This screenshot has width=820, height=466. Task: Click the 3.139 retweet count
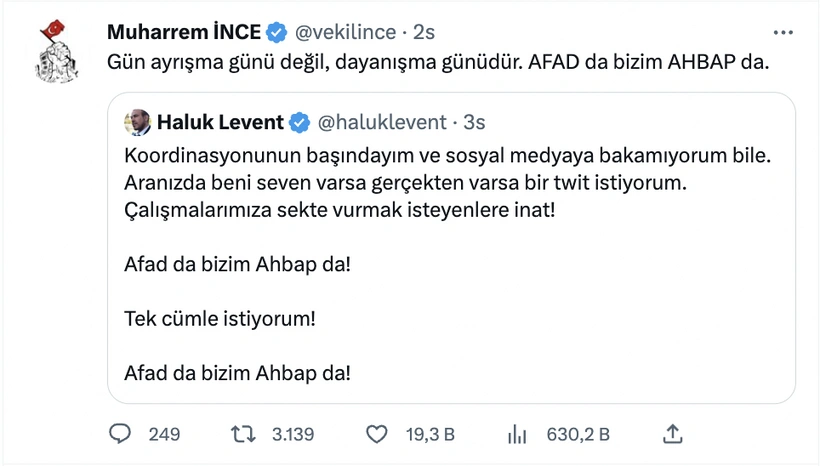point(293,434)
